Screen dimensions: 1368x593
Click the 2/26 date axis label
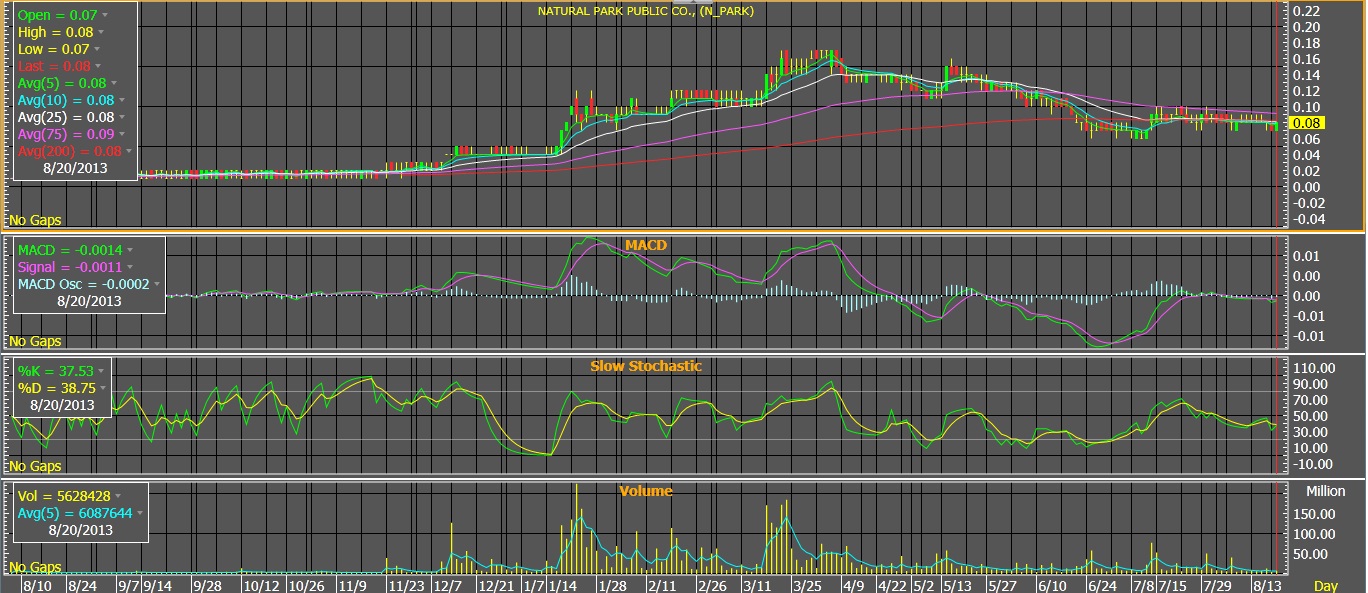pyautogui.click(x=712, y=585)
